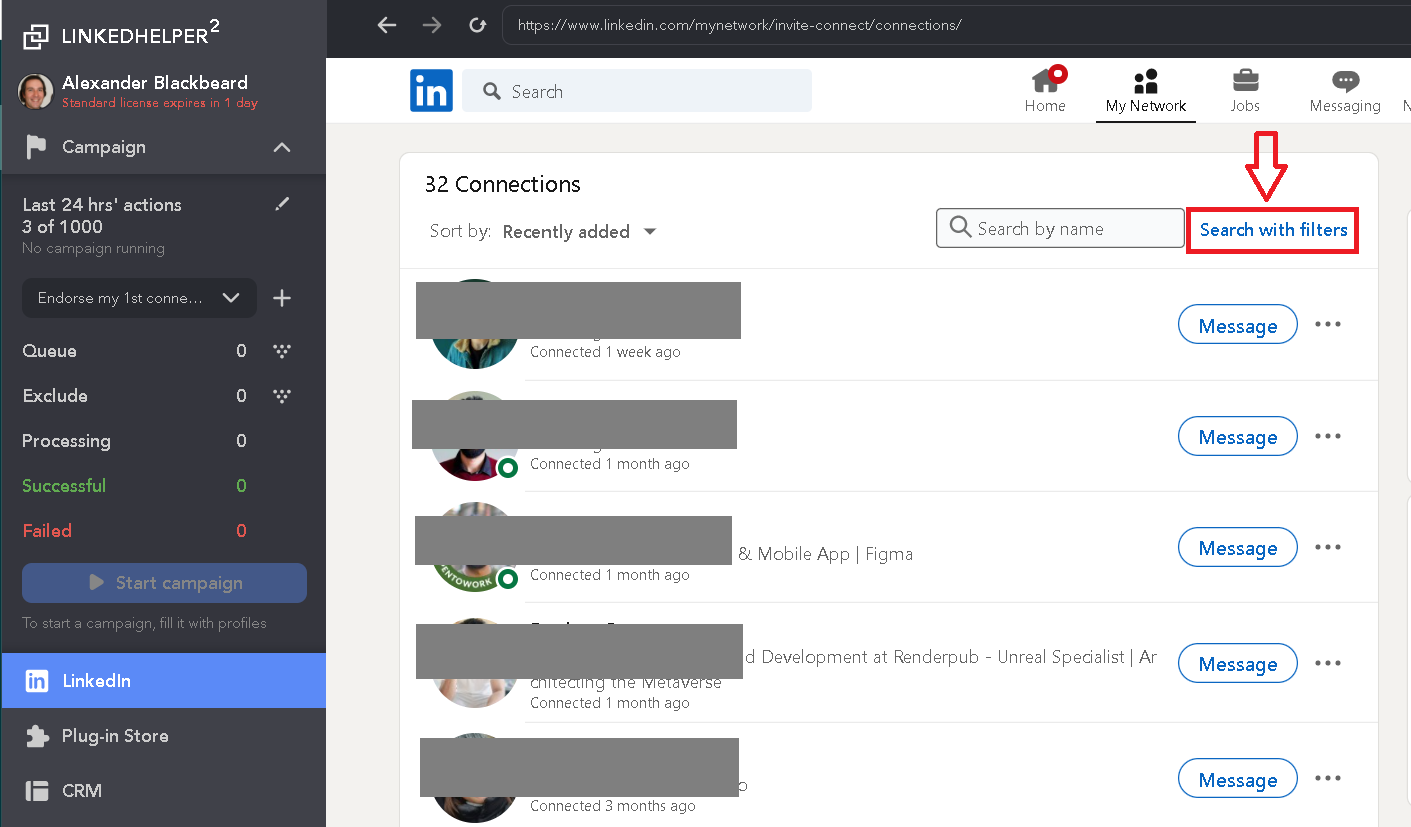
Task: Click the Search by name field
Action: [x=1060, y=228]
